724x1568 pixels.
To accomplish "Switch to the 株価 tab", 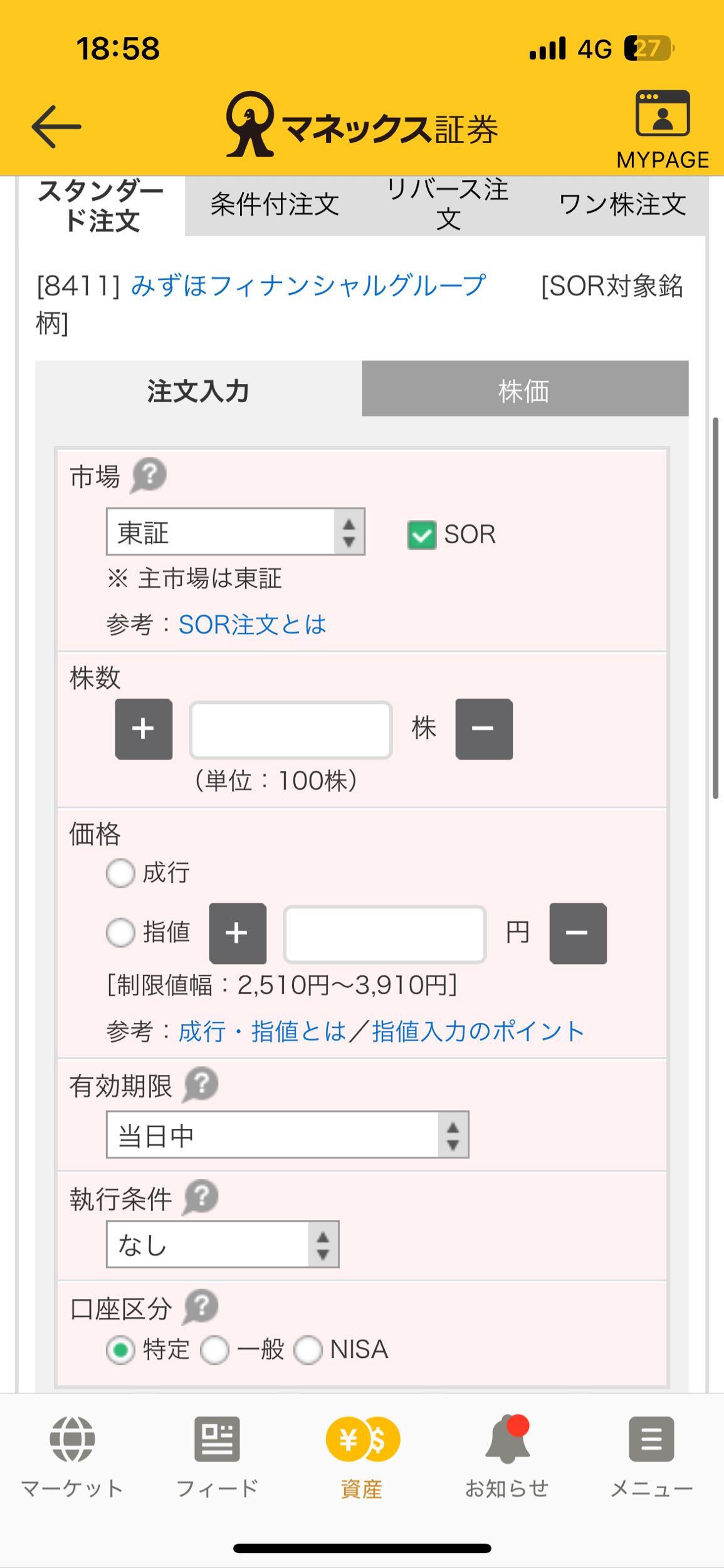I will pos(525,391).
